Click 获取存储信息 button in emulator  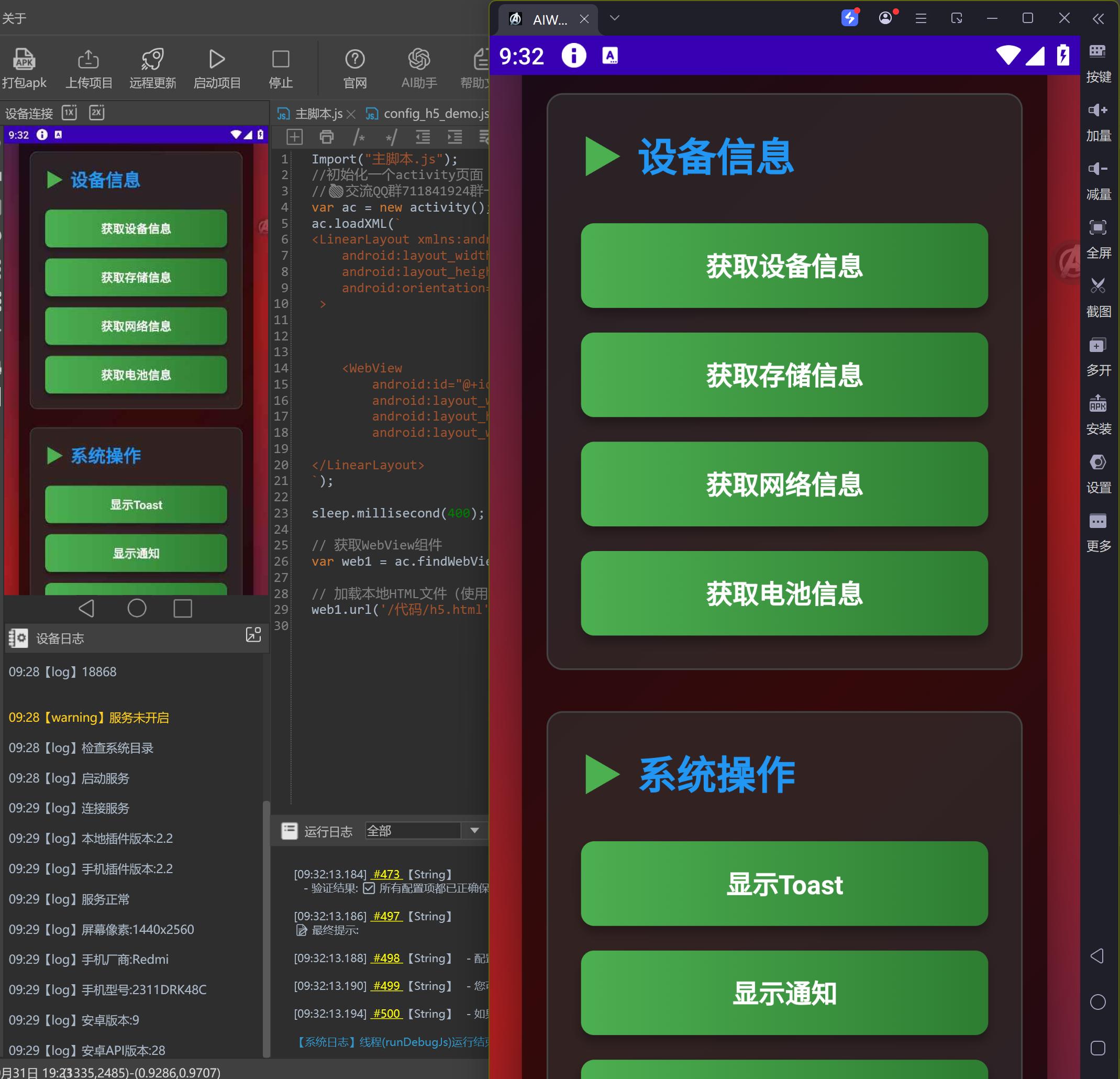(x=784, y=375)
